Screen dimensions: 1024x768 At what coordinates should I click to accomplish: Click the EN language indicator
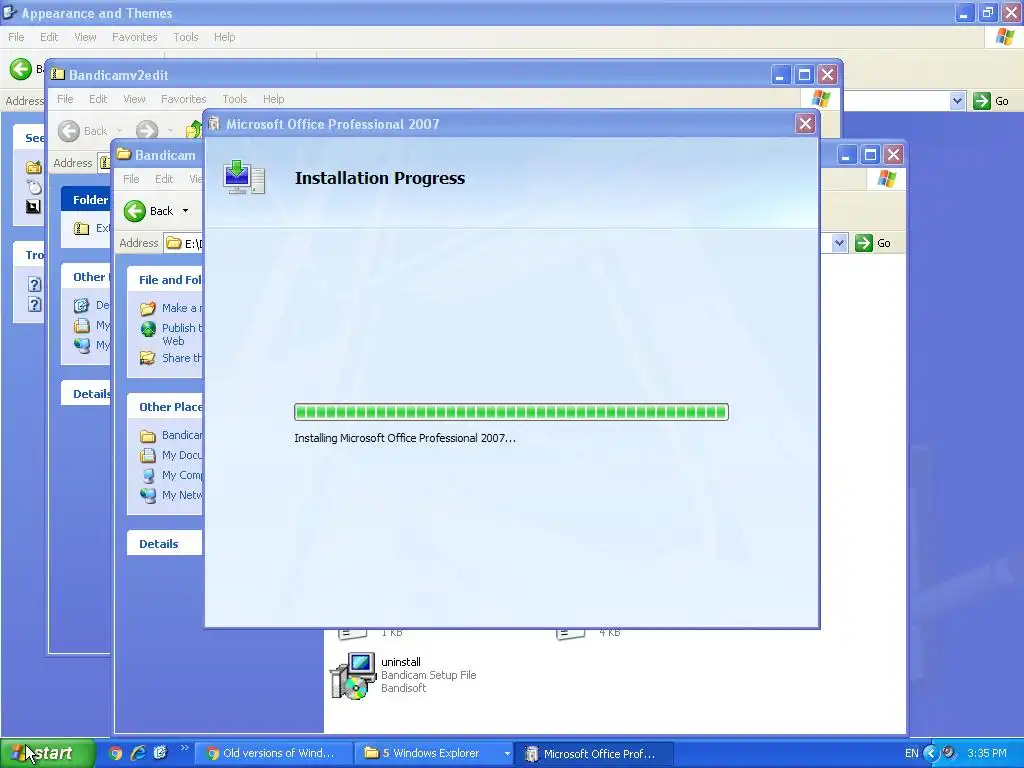pyautogui.click(x=912, y=754)
